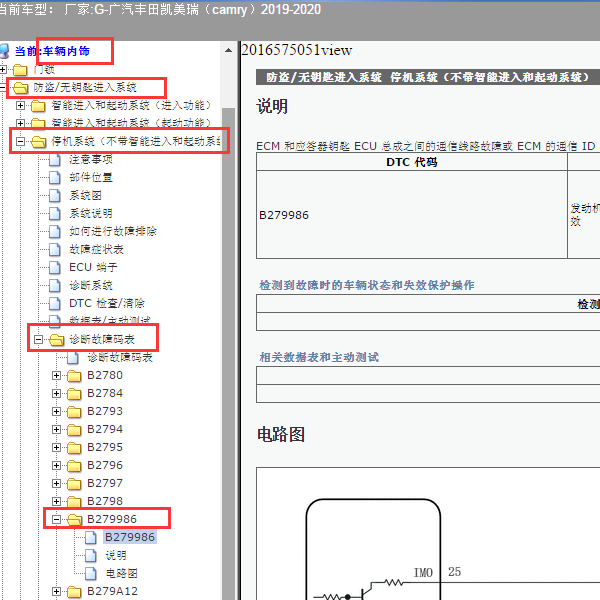Open the 注意事项 document
Image resolution: width=600 pixels, height=600 pixels.
tap(91, 159)
